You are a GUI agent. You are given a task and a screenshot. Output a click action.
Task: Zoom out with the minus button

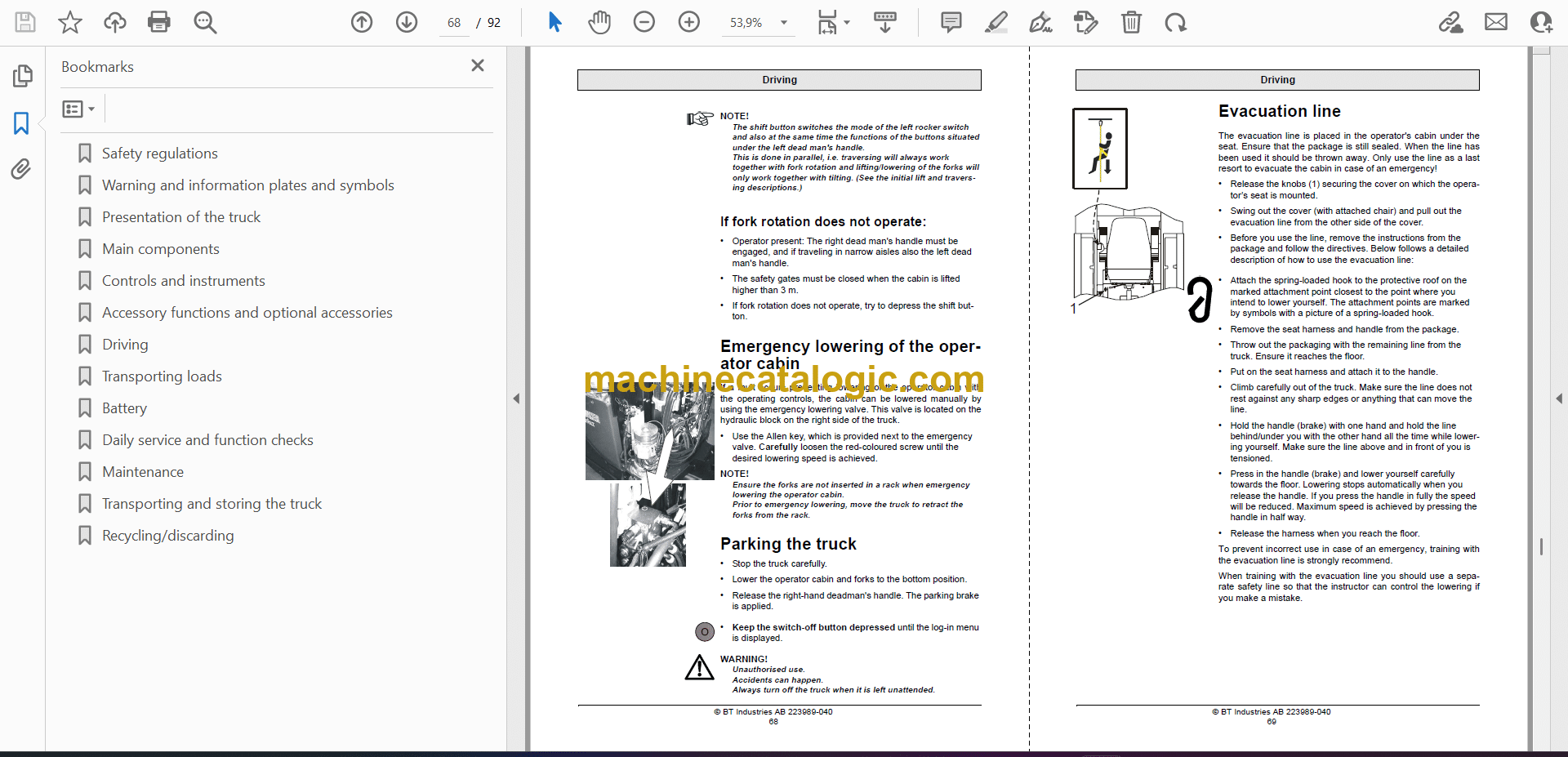(x=644, y=22)
